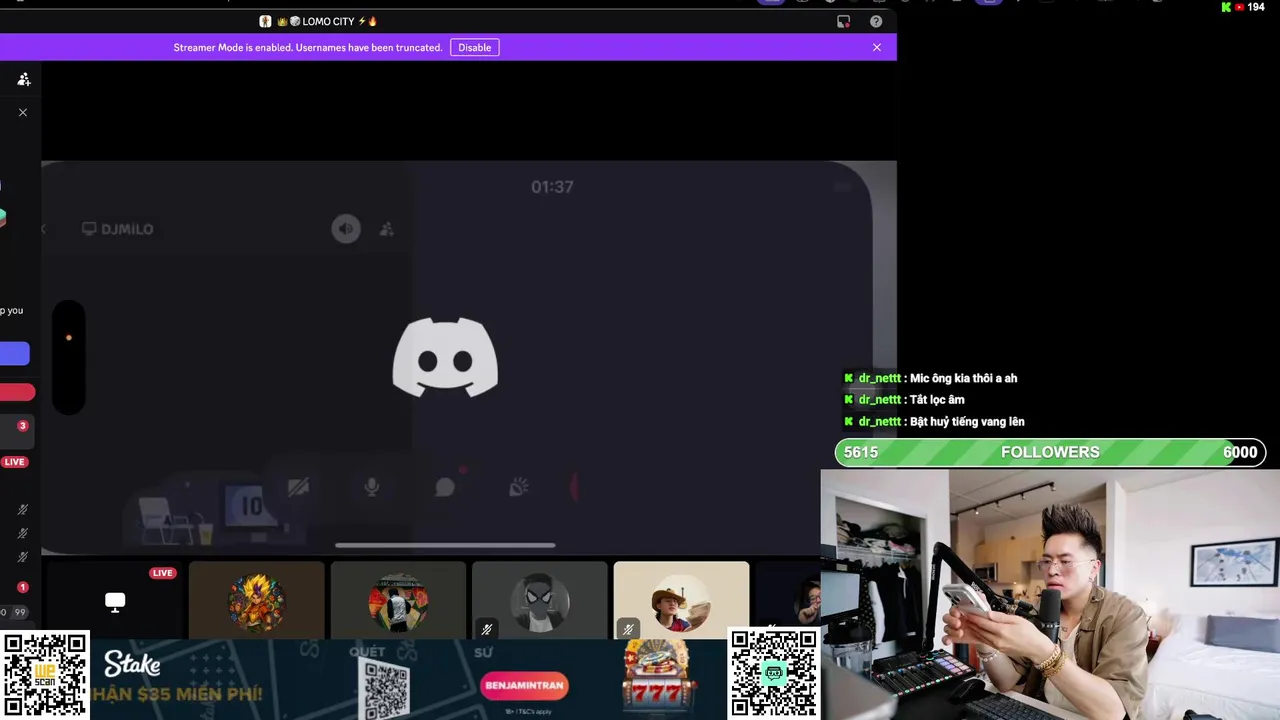Click the WeScan QR code at bottom-left
The width and height of the screenshot is (1280, 720).
coord(45,675)
